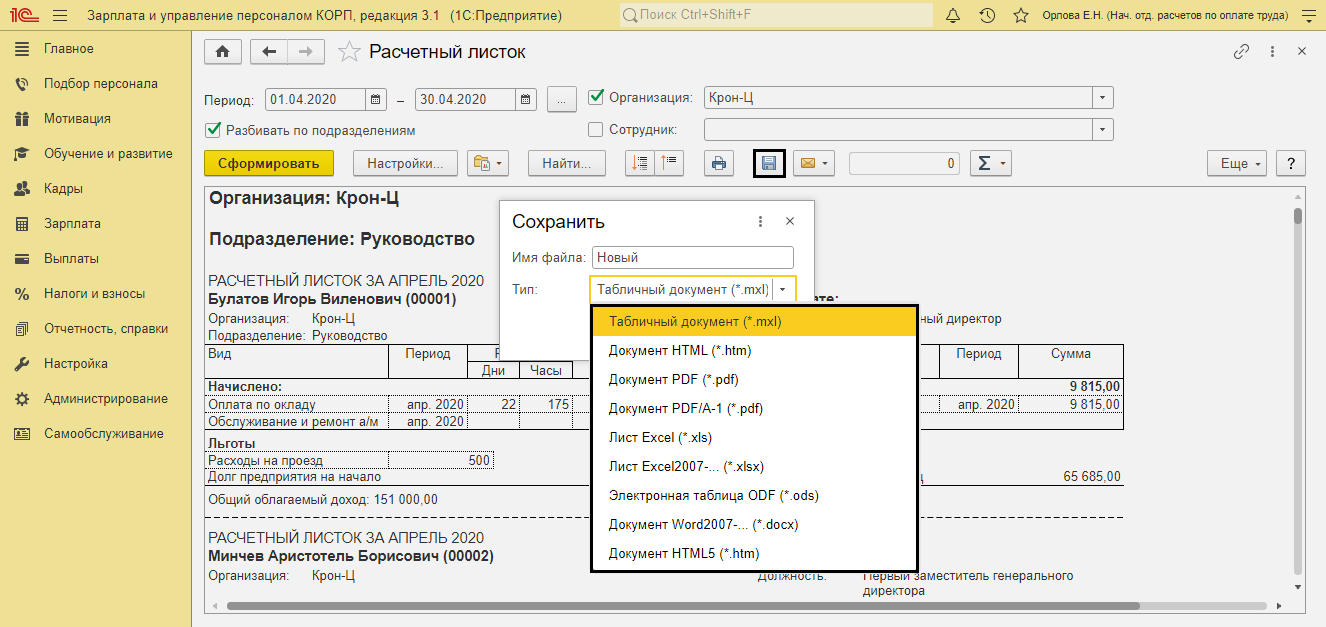Image resolution: width=1326 pixels, height=627 pixels.
Task: Click the home page button
Action: pos(222,52)
